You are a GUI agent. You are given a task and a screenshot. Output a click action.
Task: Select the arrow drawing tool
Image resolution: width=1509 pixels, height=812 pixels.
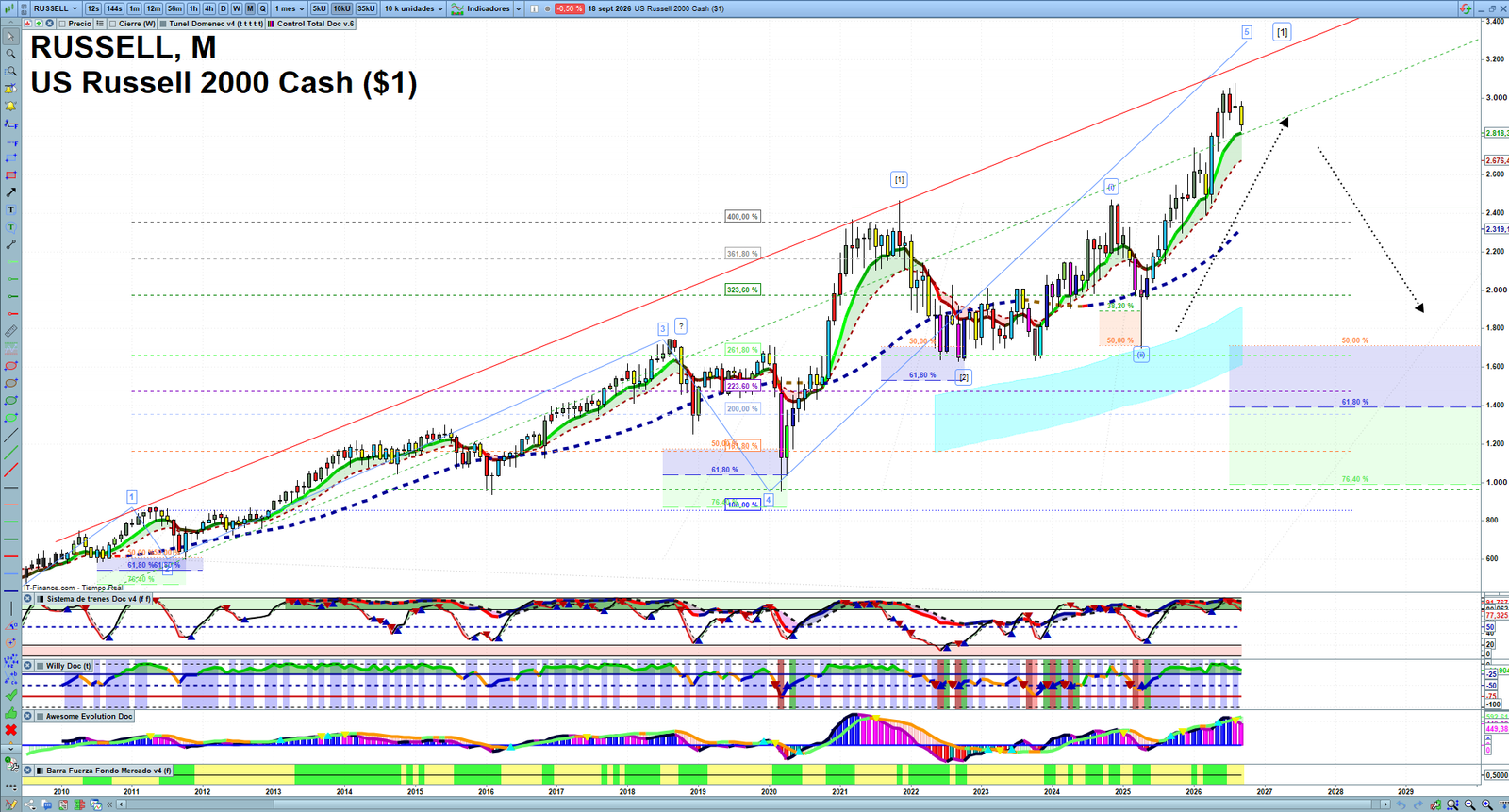click(x=11, y=193)
